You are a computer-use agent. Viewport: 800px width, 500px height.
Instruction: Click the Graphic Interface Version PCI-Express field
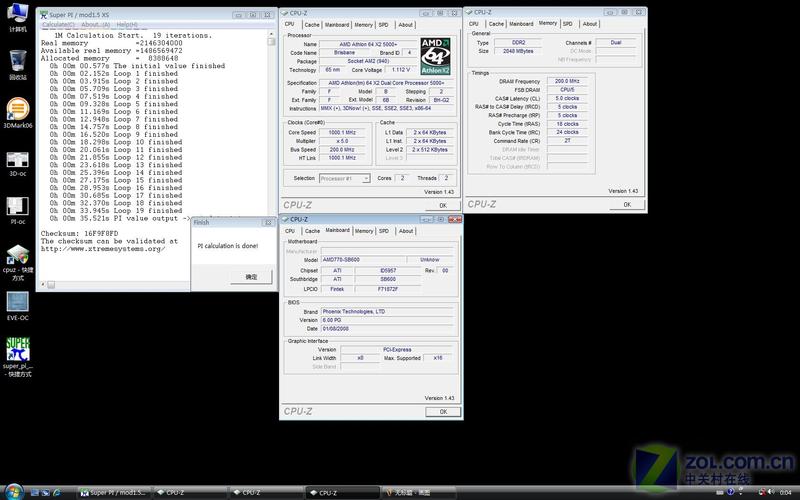click(397, 350)
